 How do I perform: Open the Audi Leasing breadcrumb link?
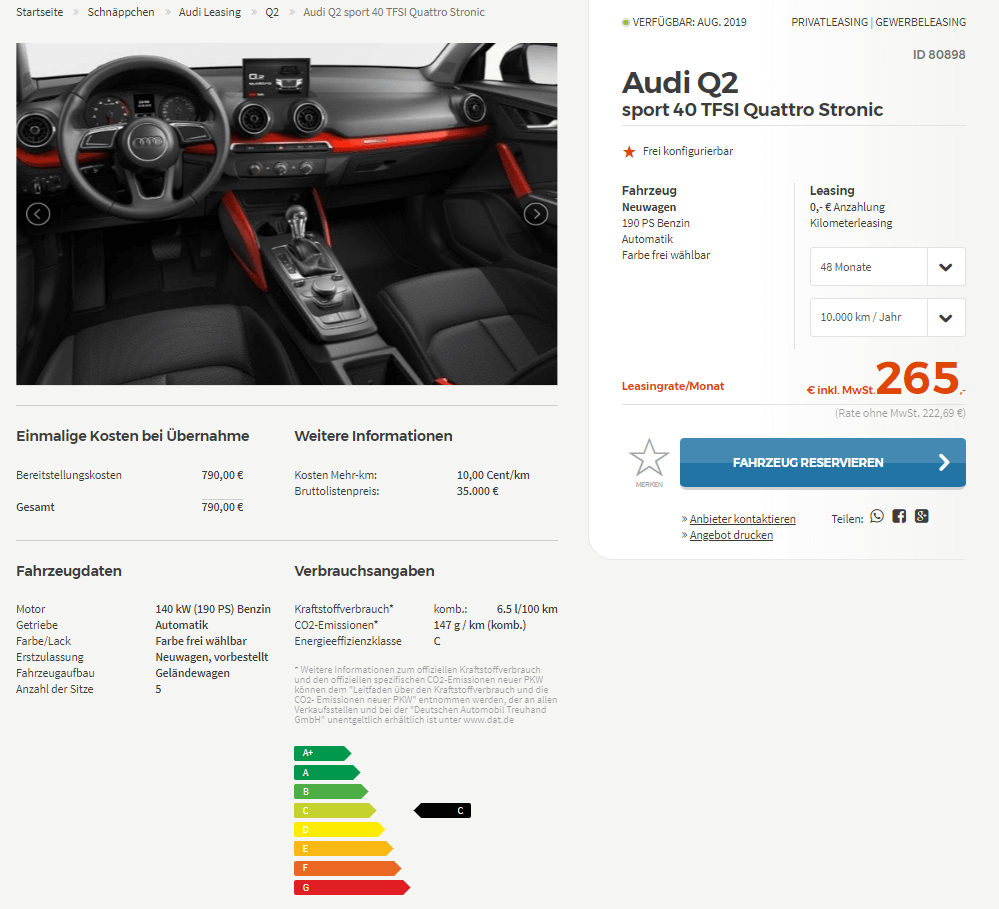pyautogui.click(x=210, y=12)
